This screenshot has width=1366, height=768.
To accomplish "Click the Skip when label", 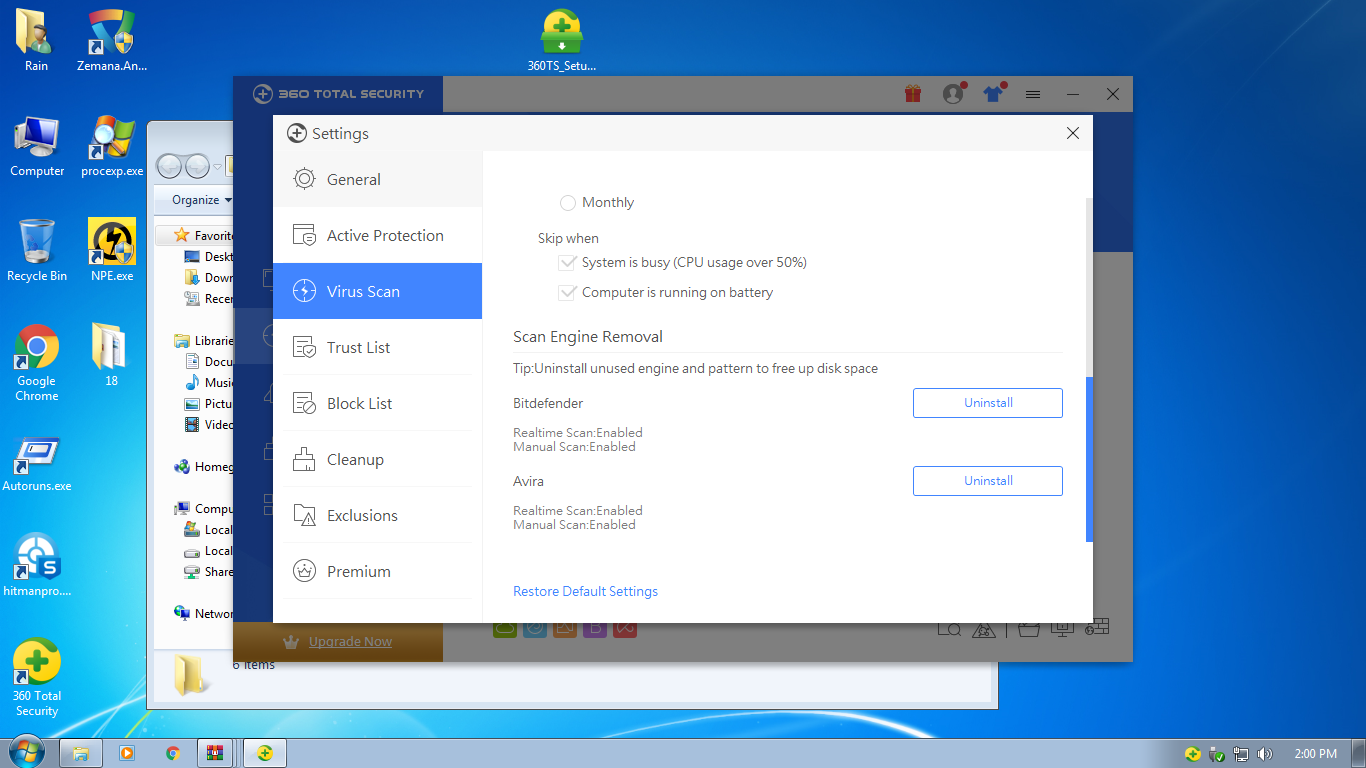I will (x=568, y=239).
